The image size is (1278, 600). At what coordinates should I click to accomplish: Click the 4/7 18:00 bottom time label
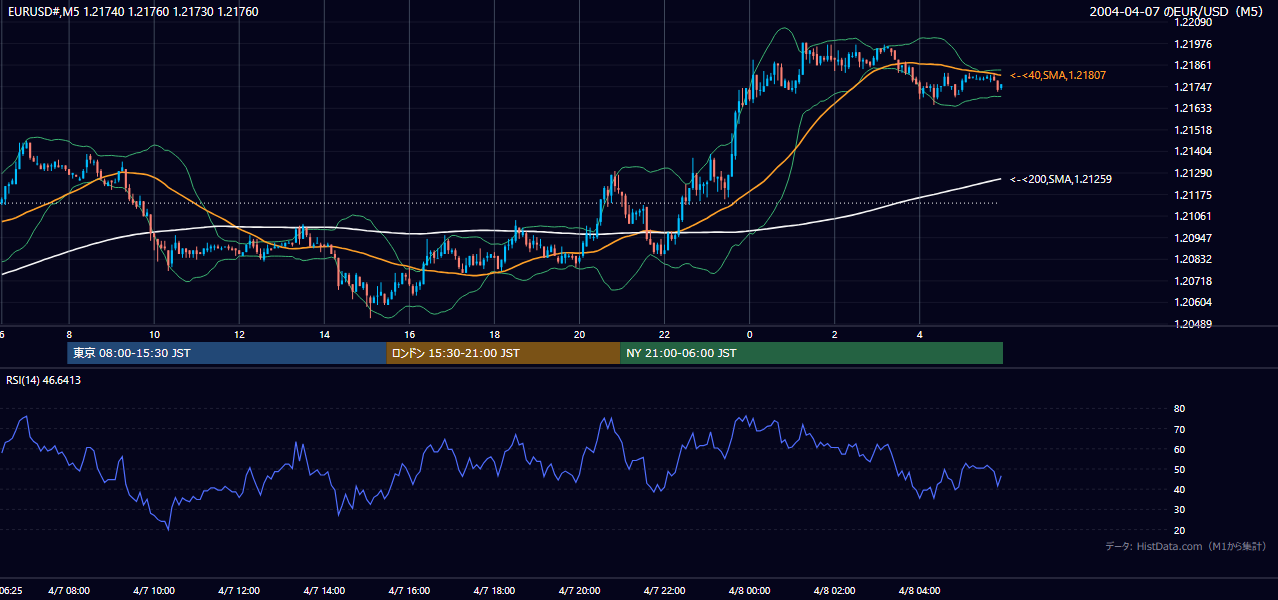(x=494, y=591)
